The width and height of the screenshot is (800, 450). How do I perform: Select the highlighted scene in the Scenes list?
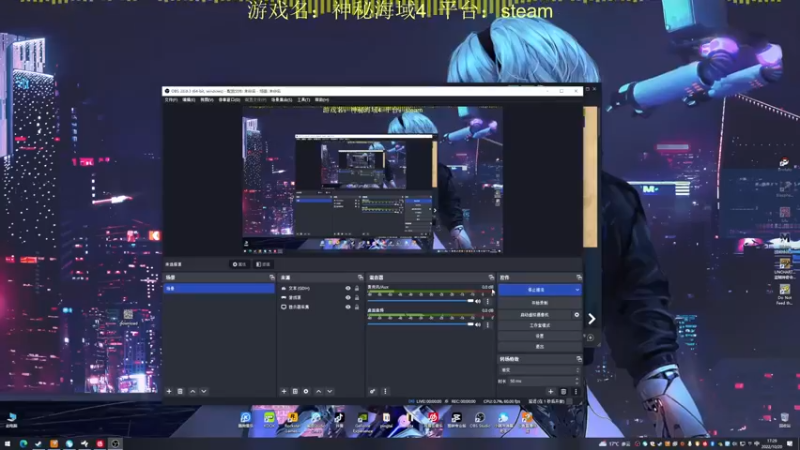point(219,288)
